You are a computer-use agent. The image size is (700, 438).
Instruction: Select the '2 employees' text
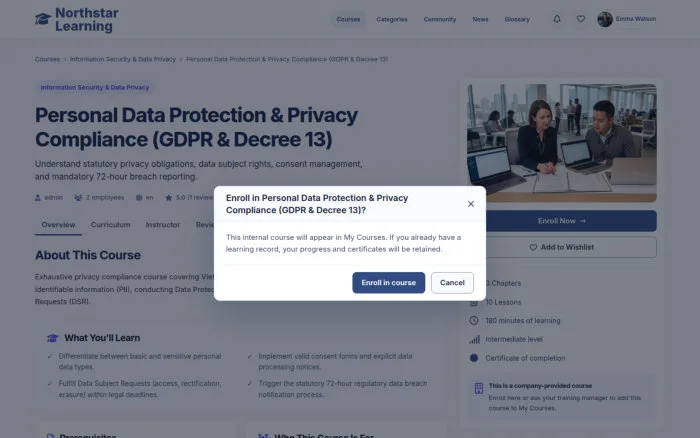click(105, 198)
